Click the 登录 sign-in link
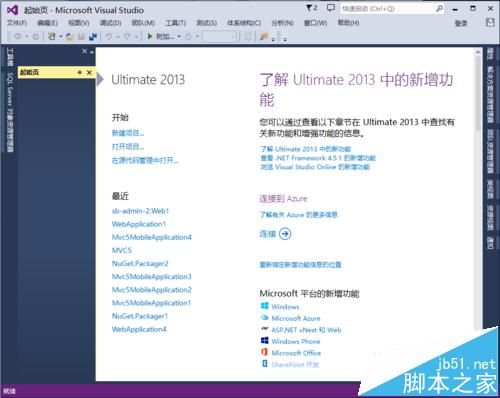 pos(461,23)
